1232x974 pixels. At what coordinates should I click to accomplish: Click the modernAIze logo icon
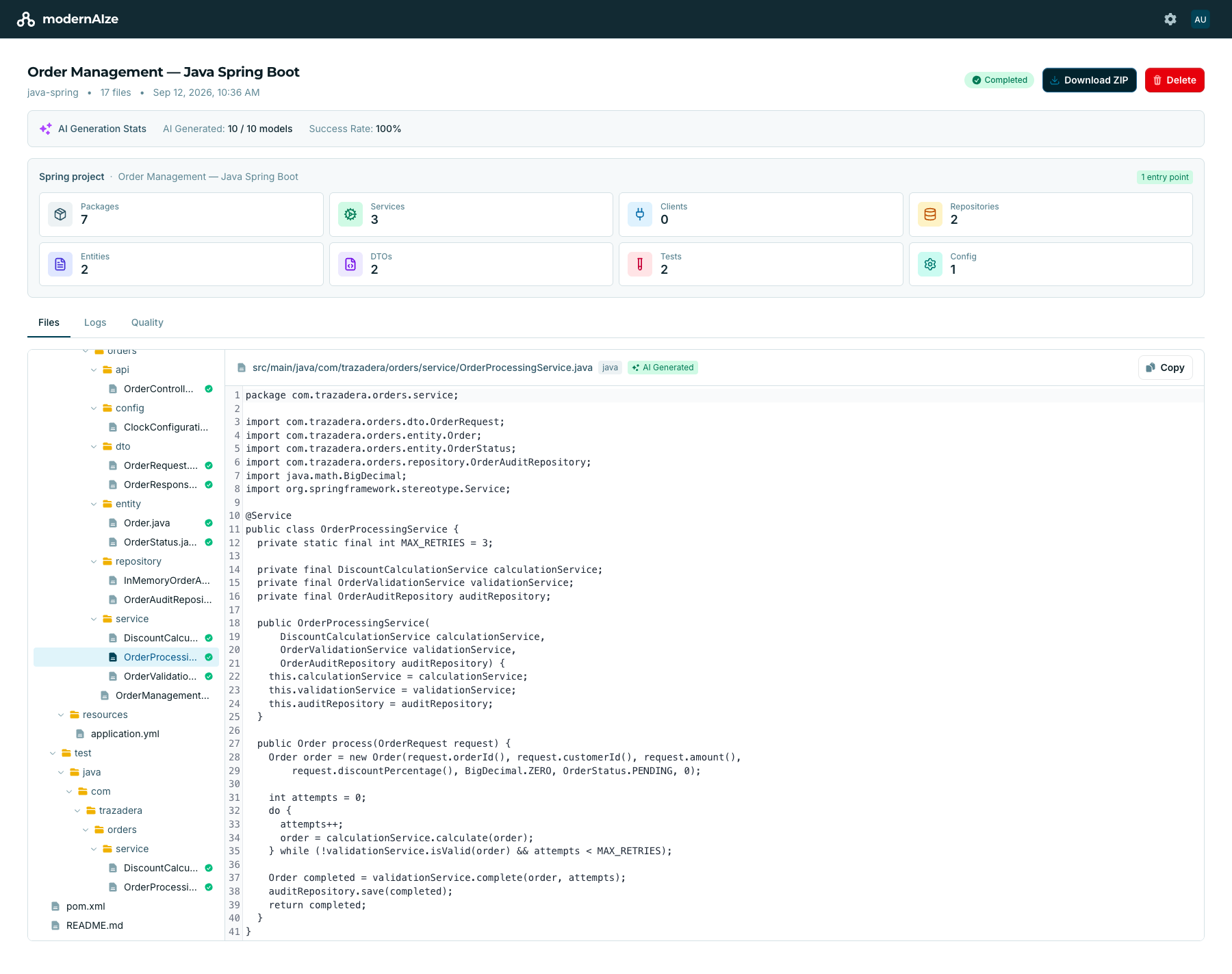[26, 19]
